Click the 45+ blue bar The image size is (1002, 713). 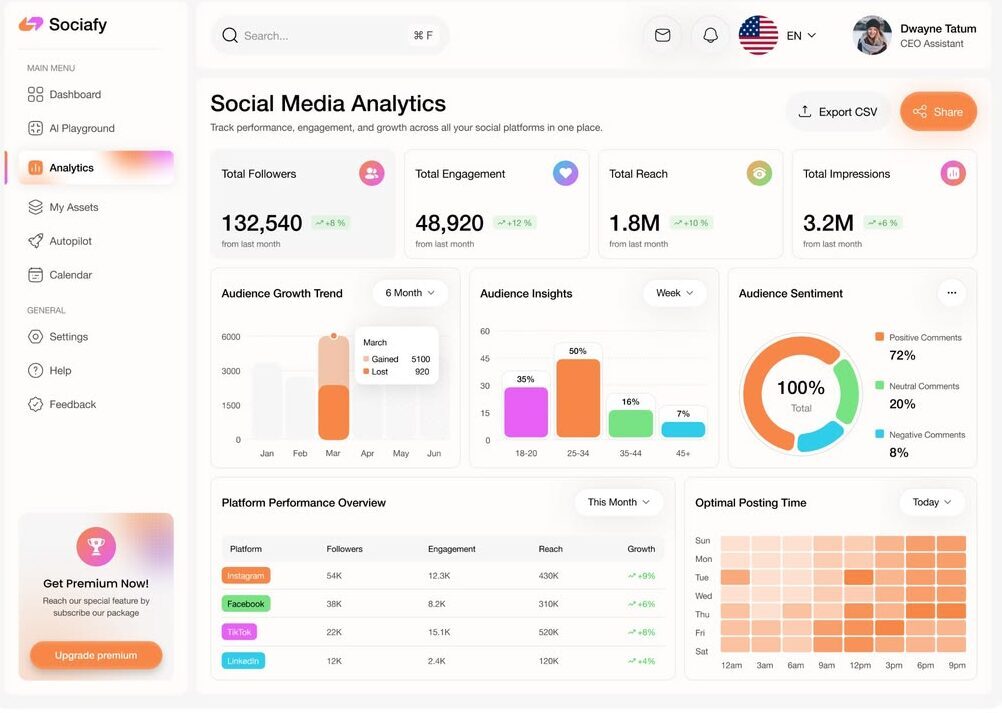coord(683,429)
